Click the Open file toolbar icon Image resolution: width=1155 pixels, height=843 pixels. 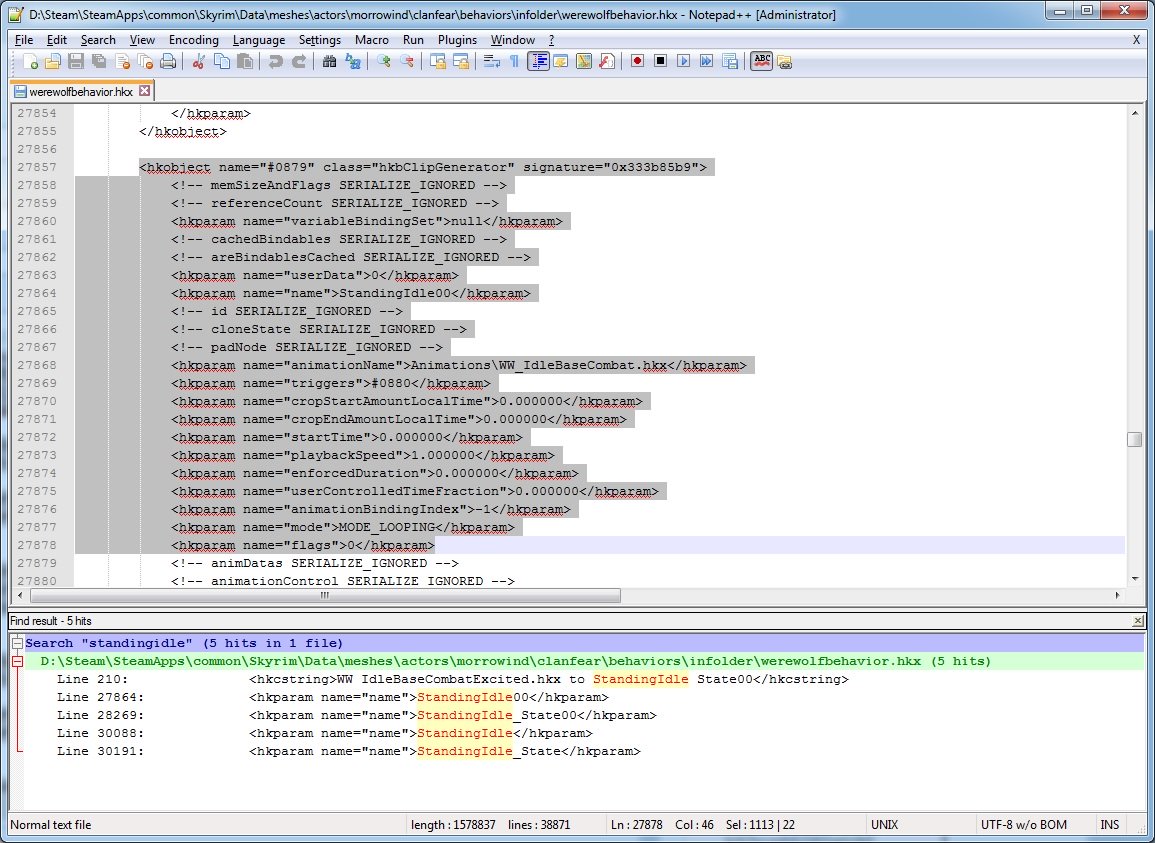(x=52, y=62)
